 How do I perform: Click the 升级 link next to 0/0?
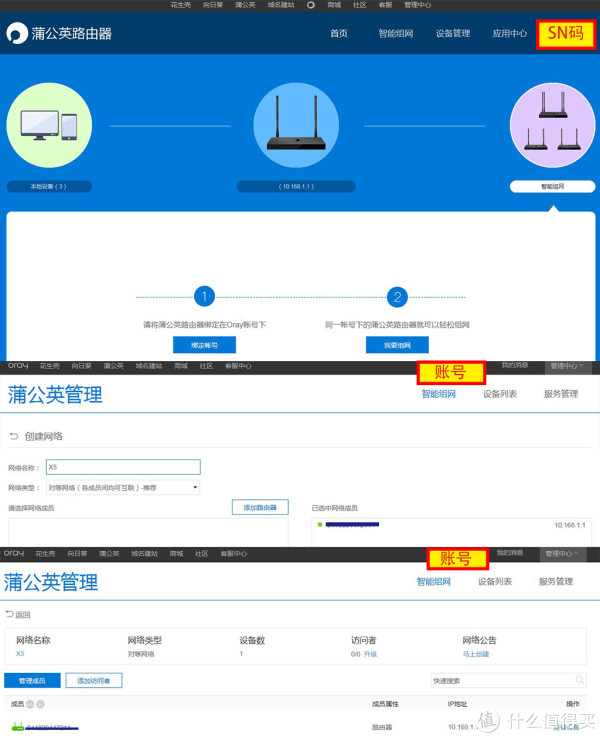(370, 654)
